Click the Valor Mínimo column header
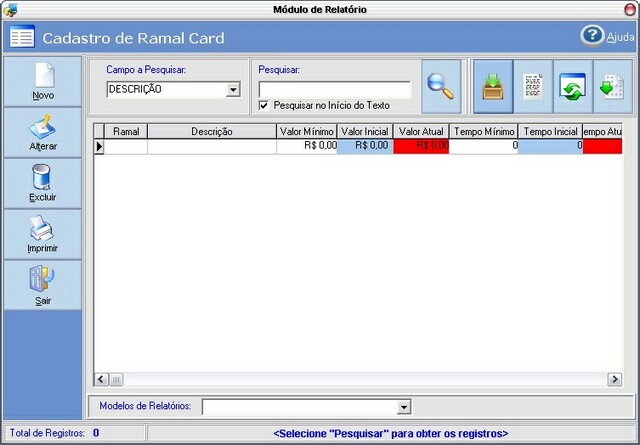This screenshot has height=445, width=640. point(307,131)
